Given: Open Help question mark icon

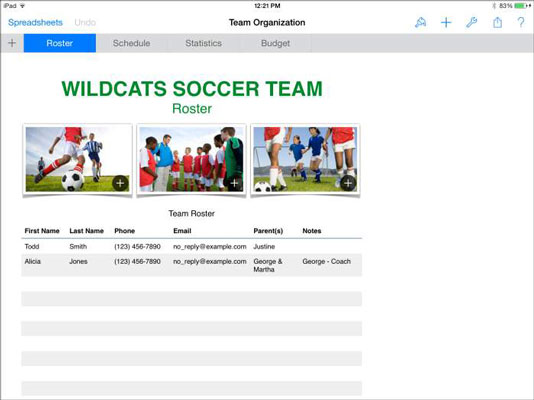Looking at the screenshot, I should [x=521, y=22].
